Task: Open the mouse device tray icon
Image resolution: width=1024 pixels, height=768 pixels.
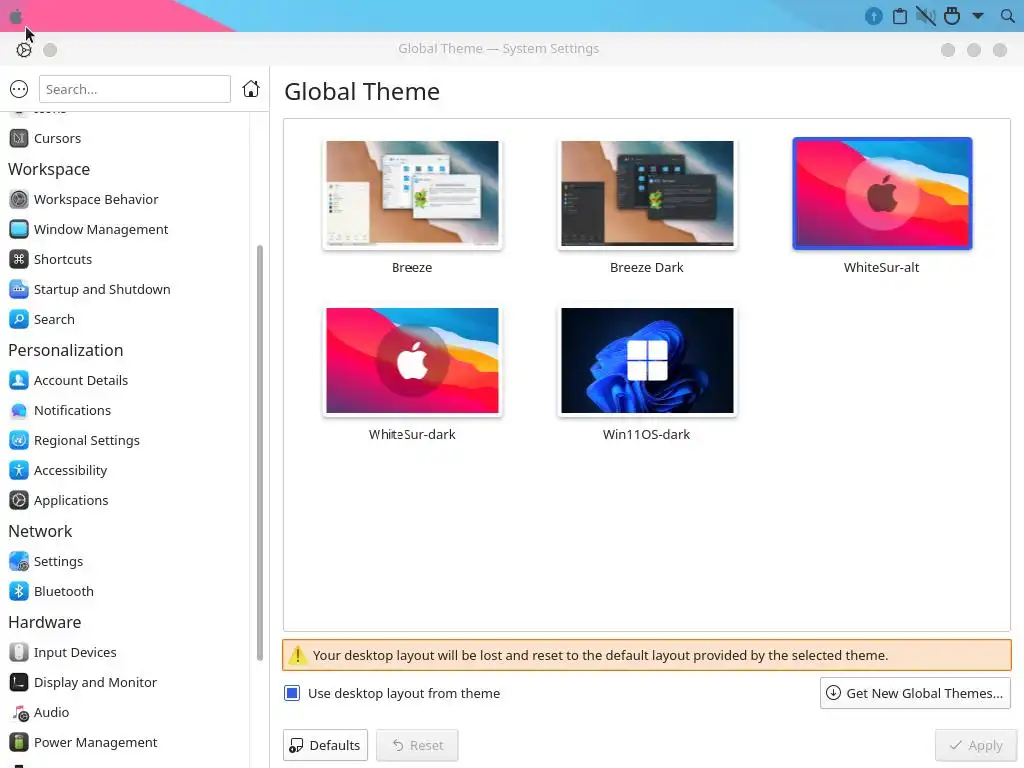Action: [952, 16]
